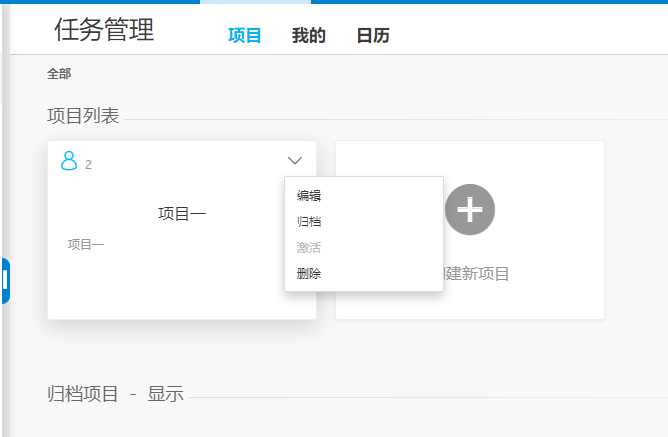Click the 新建项目 label
The height and width of the screenshot is (437, 668).
click(x=476, y=274)
